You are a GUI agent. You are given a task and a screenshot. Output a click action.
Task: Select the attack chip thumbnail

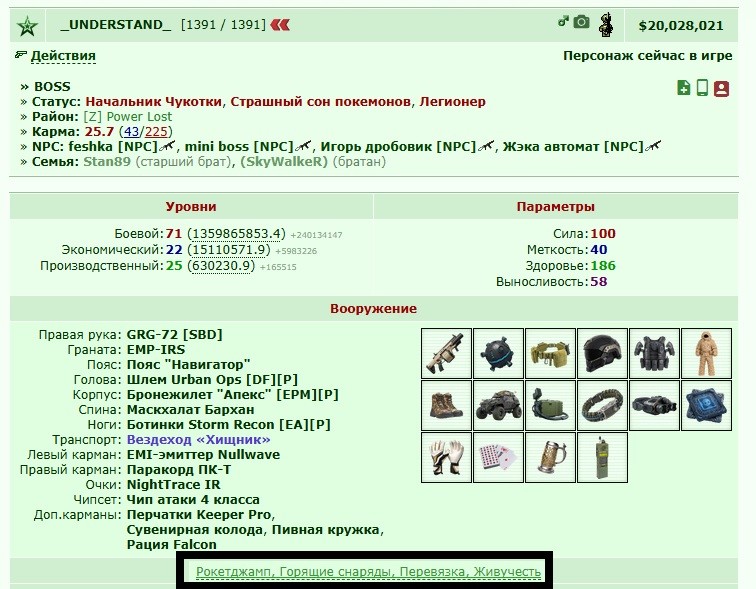click(707, 405)
